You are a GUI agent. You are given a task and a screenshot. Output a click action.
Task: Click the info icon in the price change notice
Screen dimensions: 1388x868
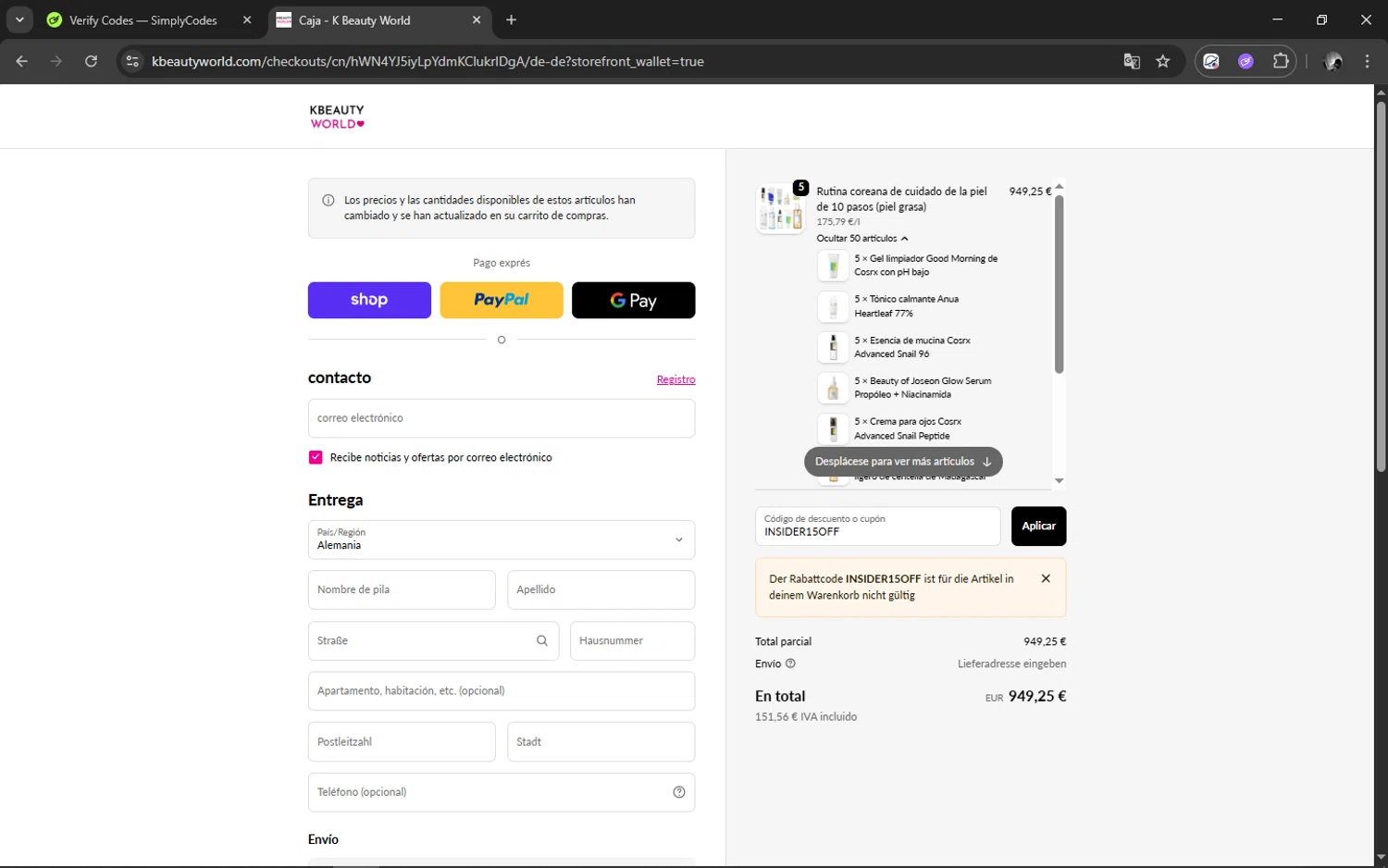pos(328,200)
